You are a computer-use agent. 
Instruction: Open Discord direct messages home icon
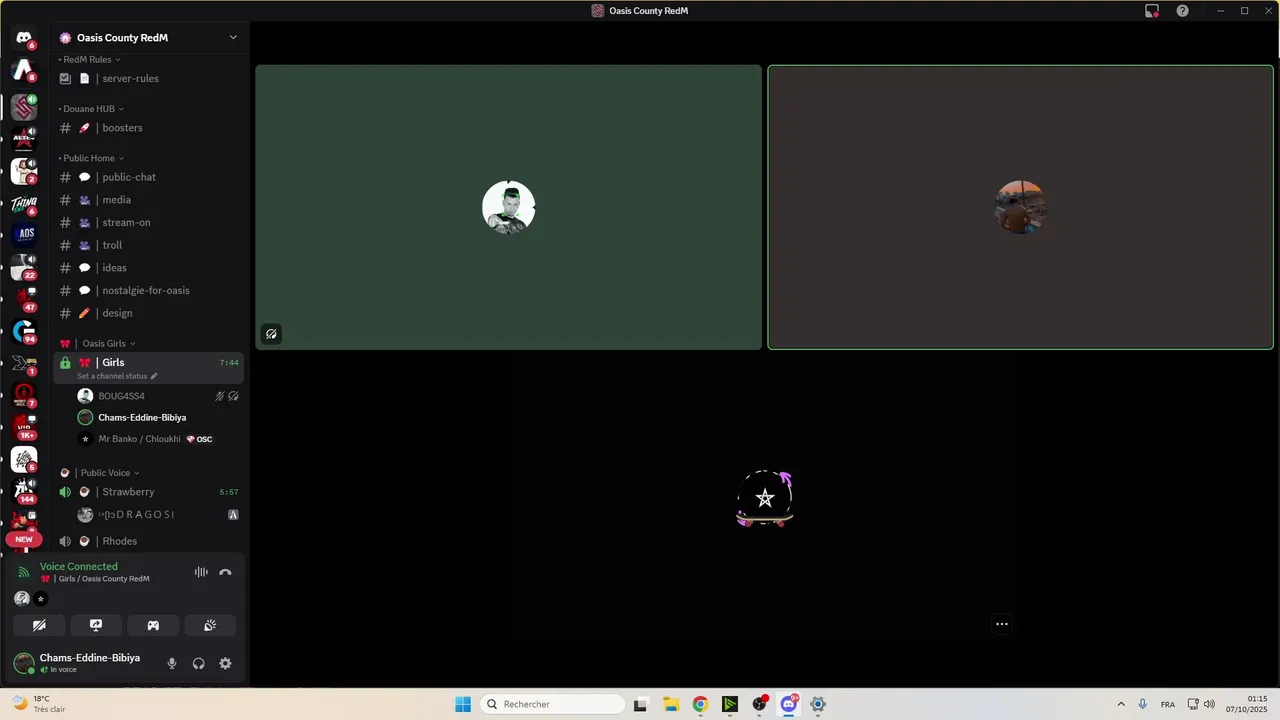24,38
